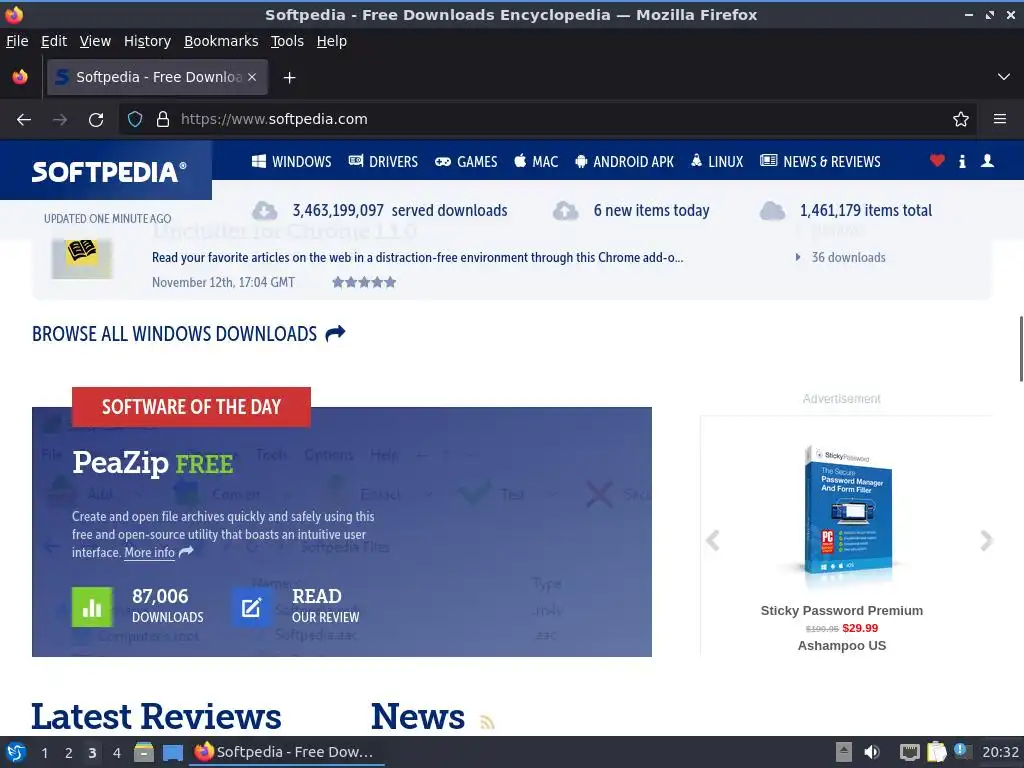This screenshot has height=768, width=1024.
Task: Click the page vertical scrollbar
Action: point(1020,349)
